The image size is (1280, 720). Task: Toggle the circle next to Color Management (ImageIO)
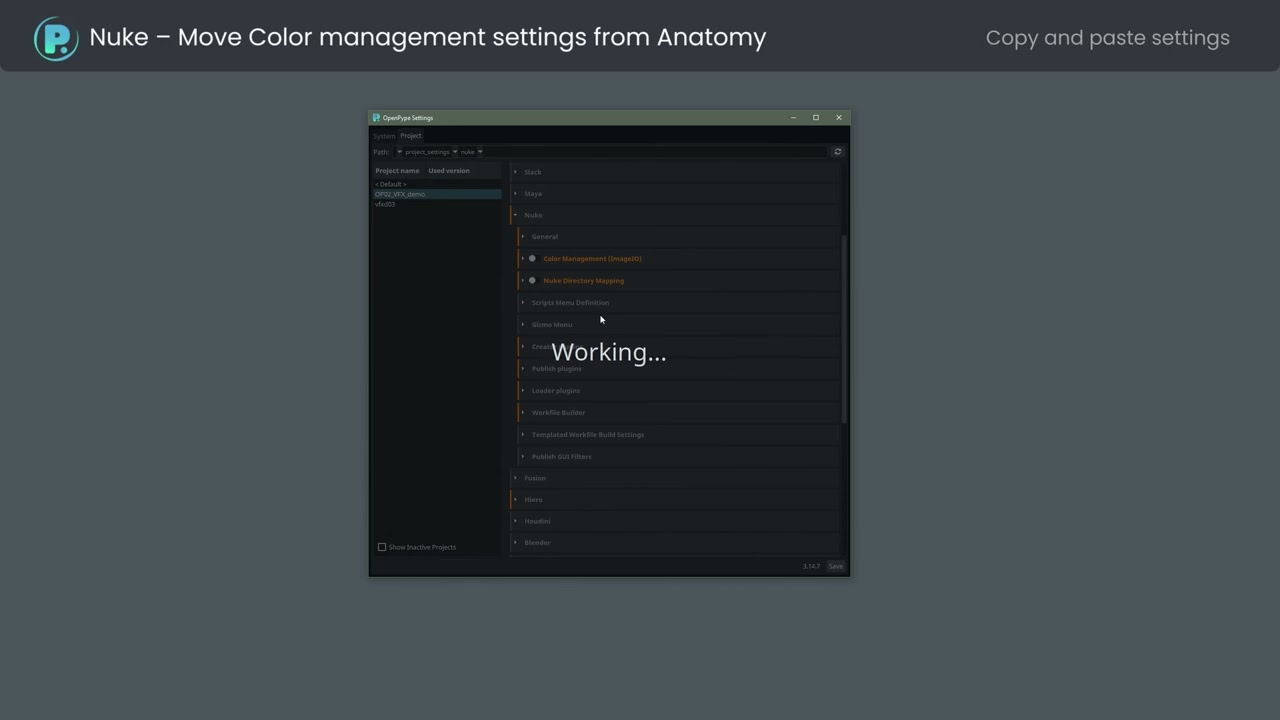532,258
